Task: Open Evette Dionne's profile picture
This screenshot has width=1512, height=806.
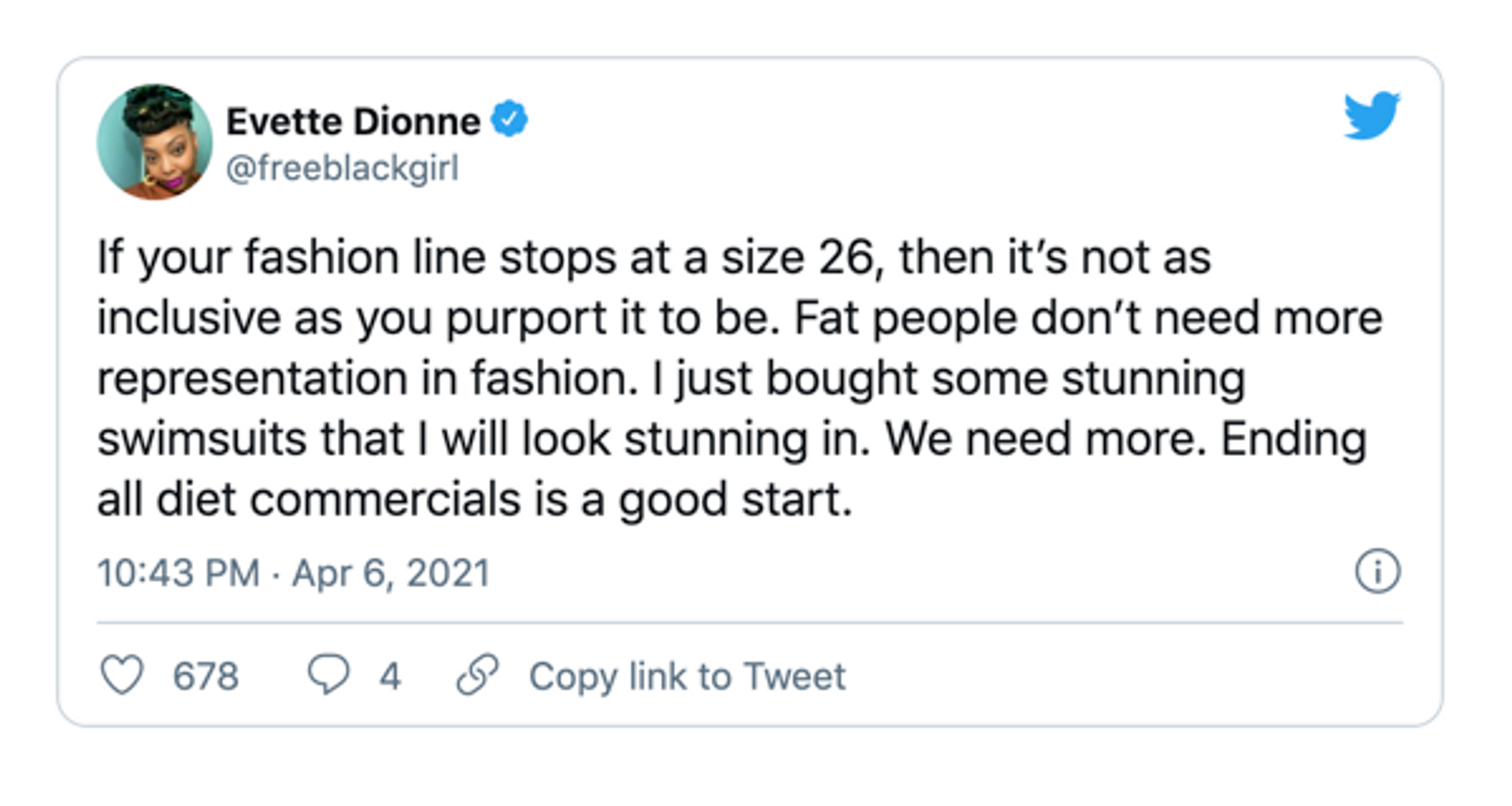Action: (154, 142)
